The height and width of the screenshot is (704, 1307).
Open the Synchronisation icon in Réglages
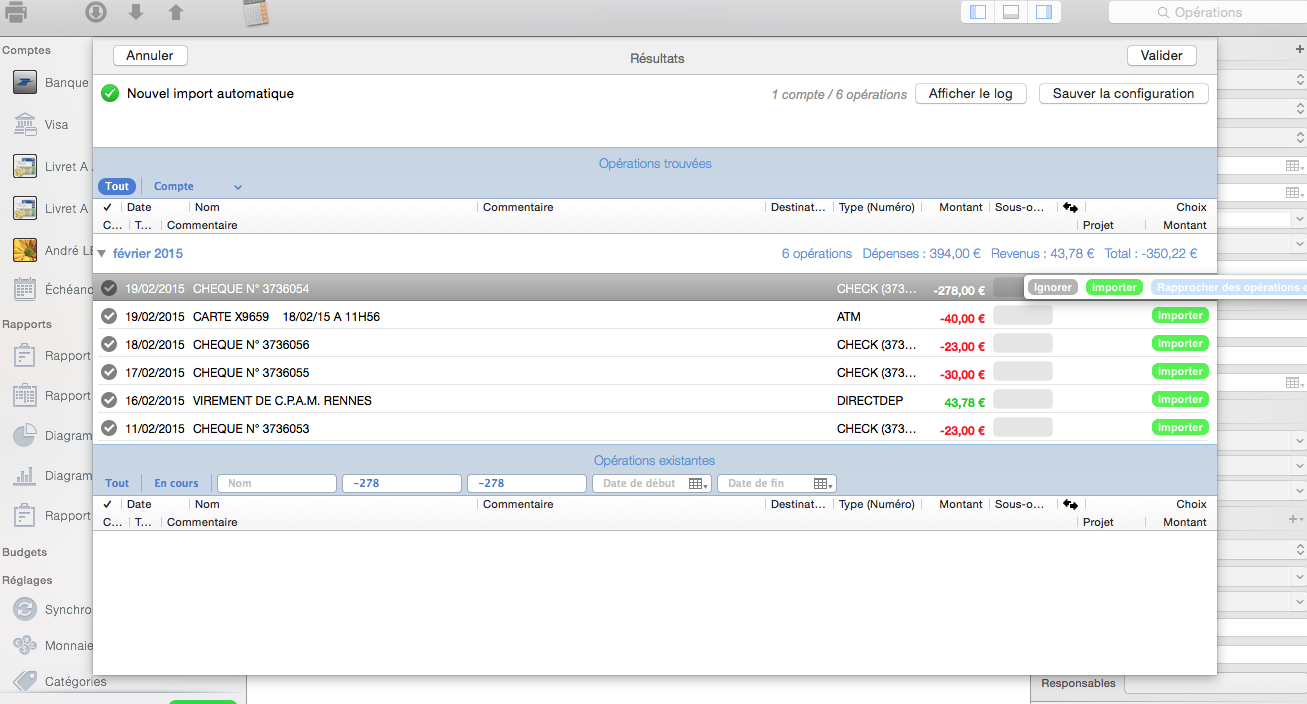(x=25, y=610)
